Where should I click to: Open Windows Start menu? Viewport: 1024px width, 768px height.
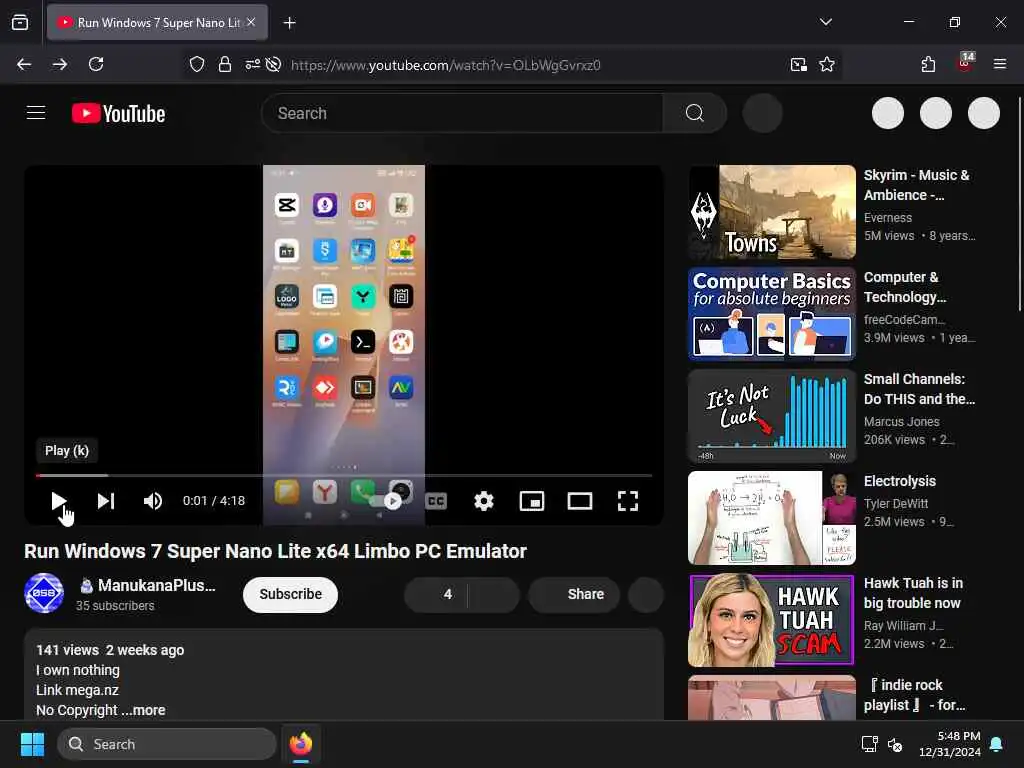point(32,744)
